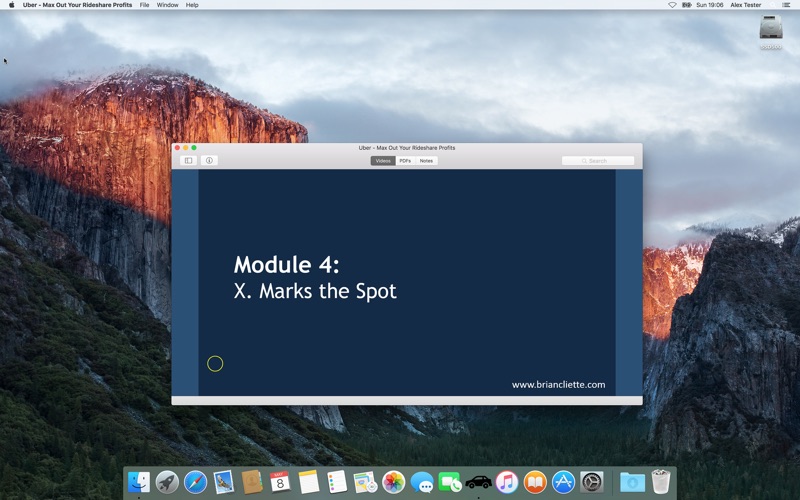Image resolution: width=800 pixels, height=500 pixels.
Task: Open Finder from the Dock
Action: pos(139,482)
